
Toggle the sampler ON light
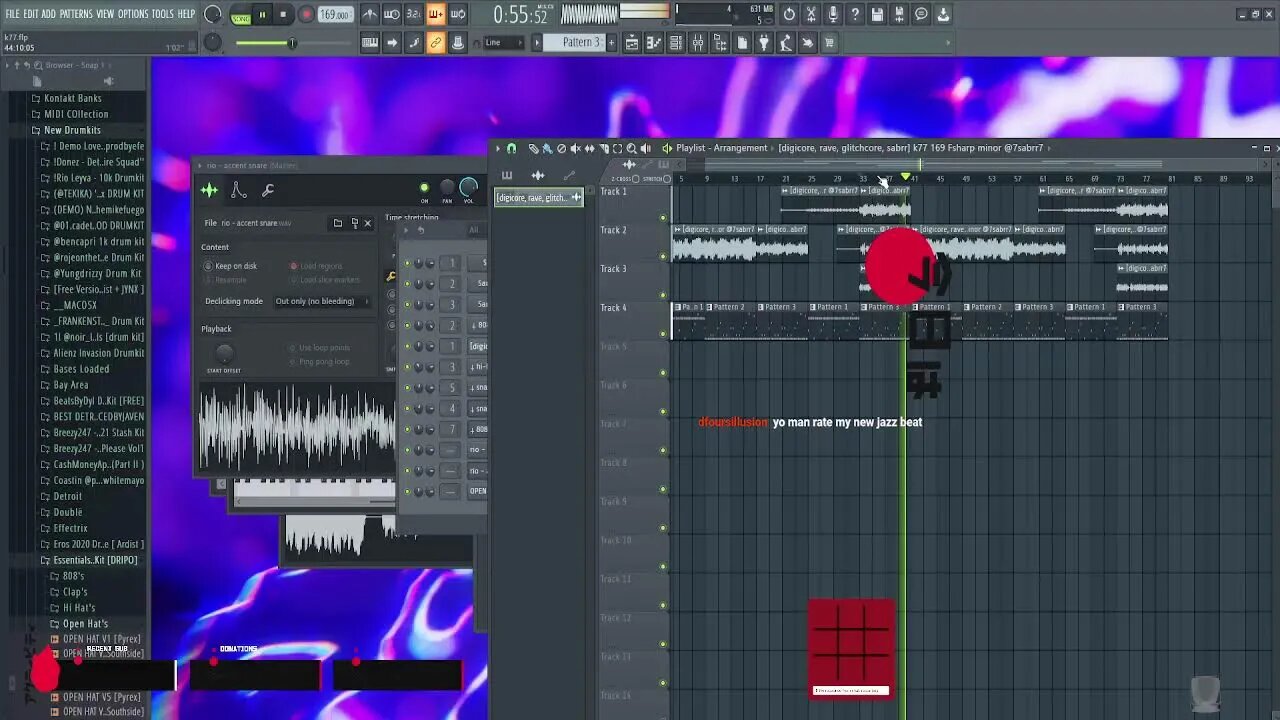(424, 188)
